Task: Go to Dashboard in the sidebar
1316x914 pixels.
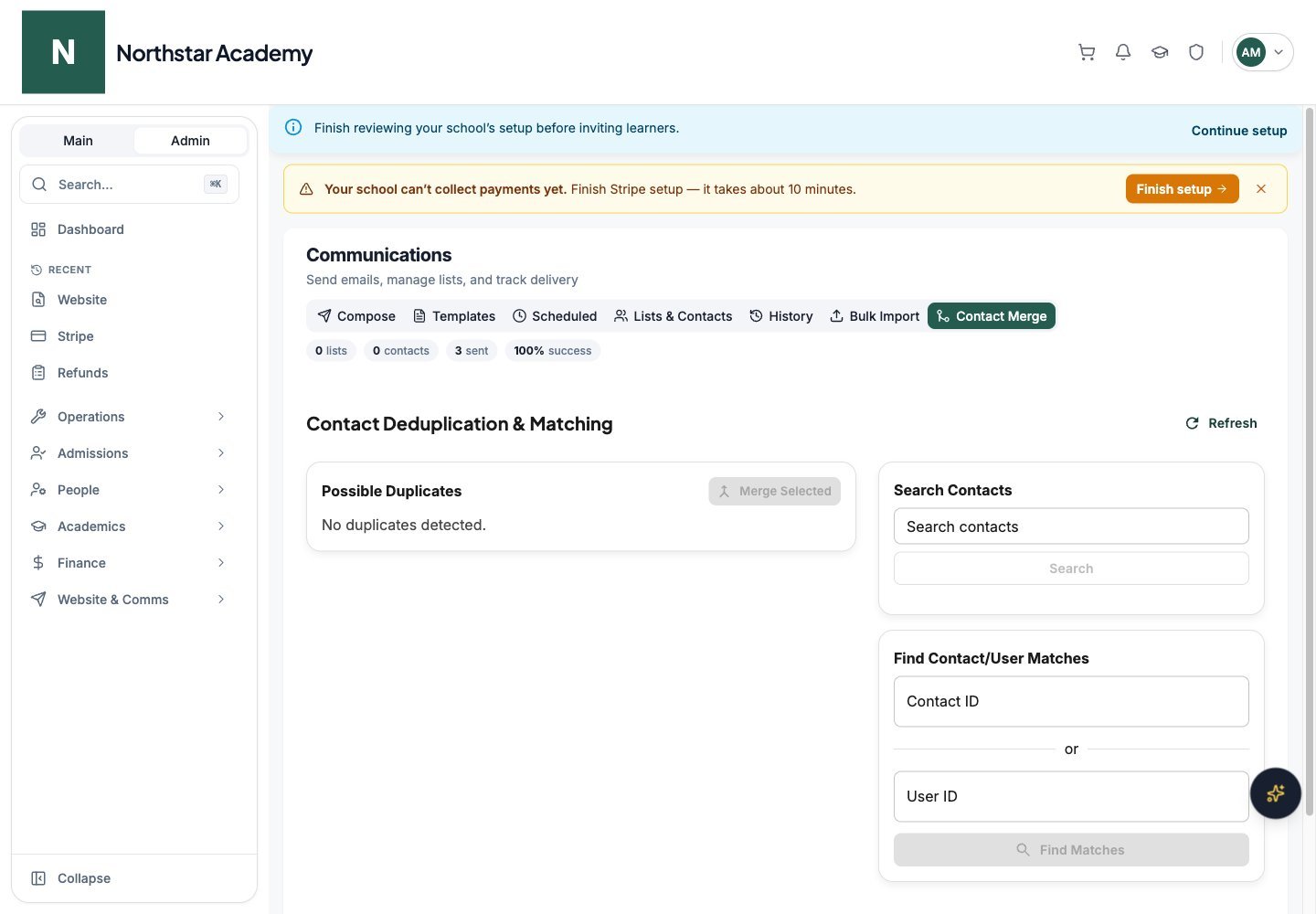Action: point(129,229)
